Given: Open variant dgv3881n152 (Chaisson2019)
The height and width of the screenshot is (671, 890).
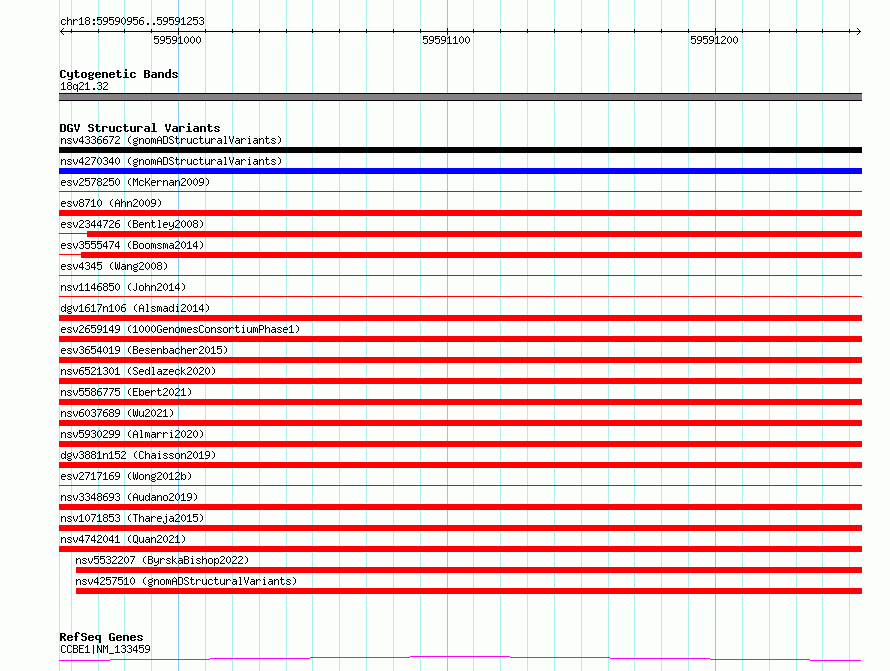Looking at the screenshot, I should tap(138, 455).
